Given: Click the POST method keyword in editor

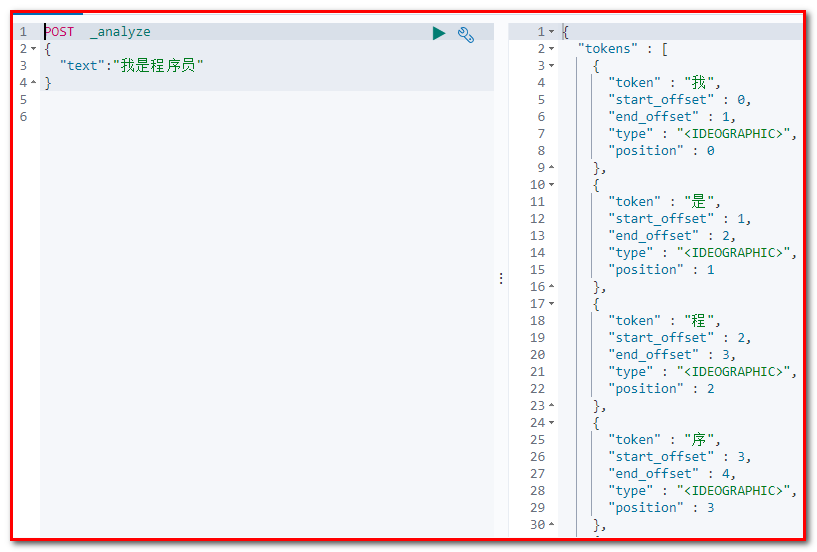Looking at the screenshot, I should pos(59,32).
